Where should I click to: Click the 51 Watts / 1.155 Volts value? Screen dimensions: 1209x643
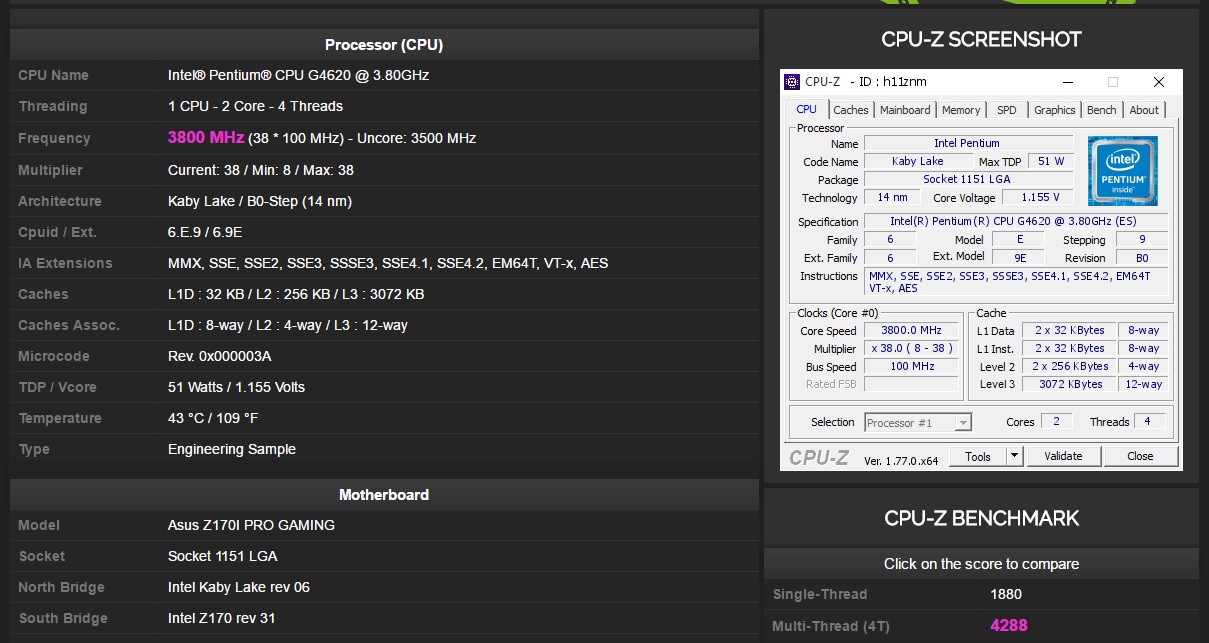[237, 387]
